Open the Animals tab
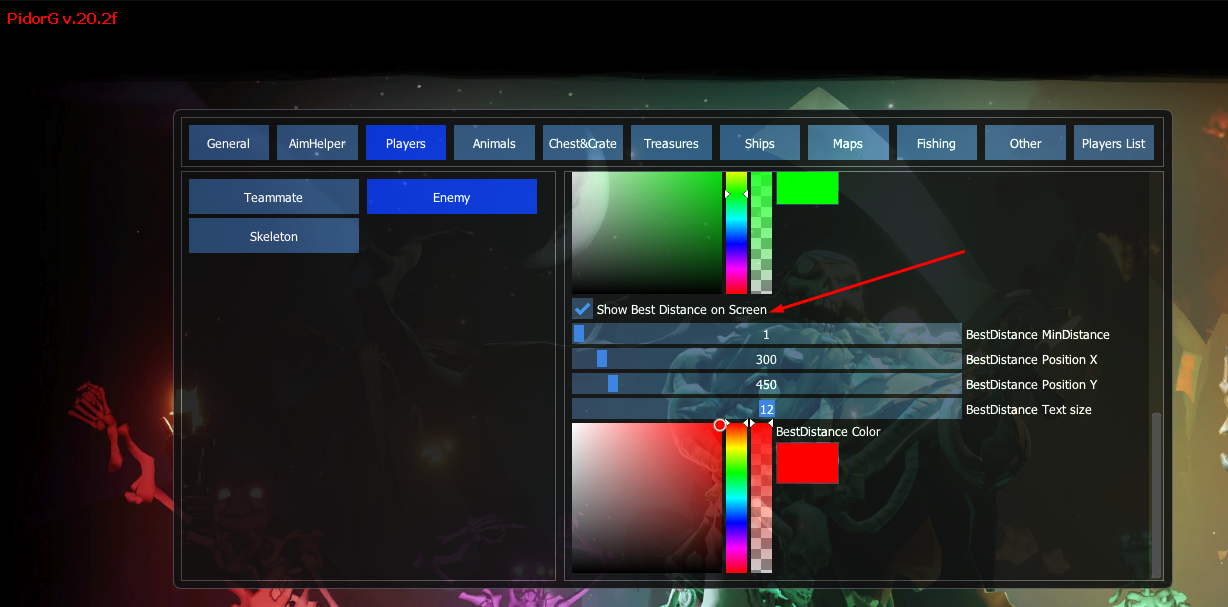The width and height of the screenshot is (1228, 607). [x=494, y=143]
